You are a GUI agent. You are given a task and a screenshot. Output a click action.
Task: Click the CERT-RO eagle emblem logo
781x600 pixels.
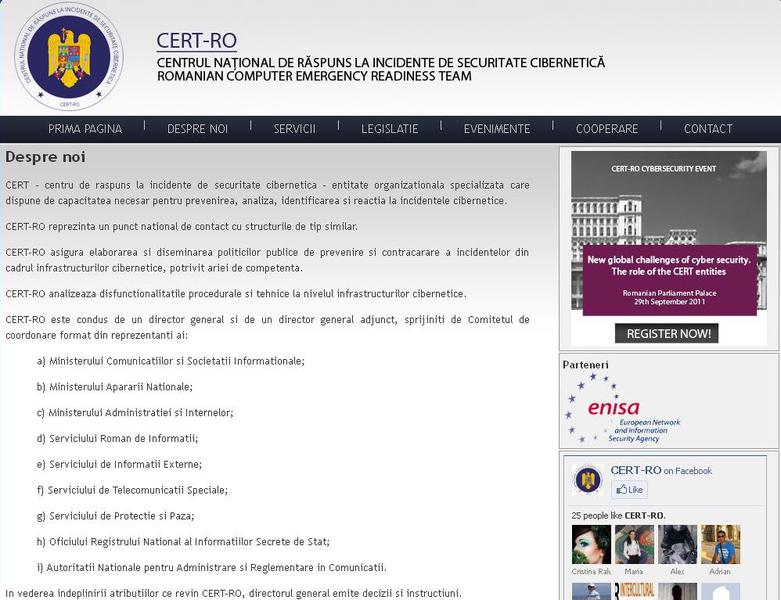(69, 56)
